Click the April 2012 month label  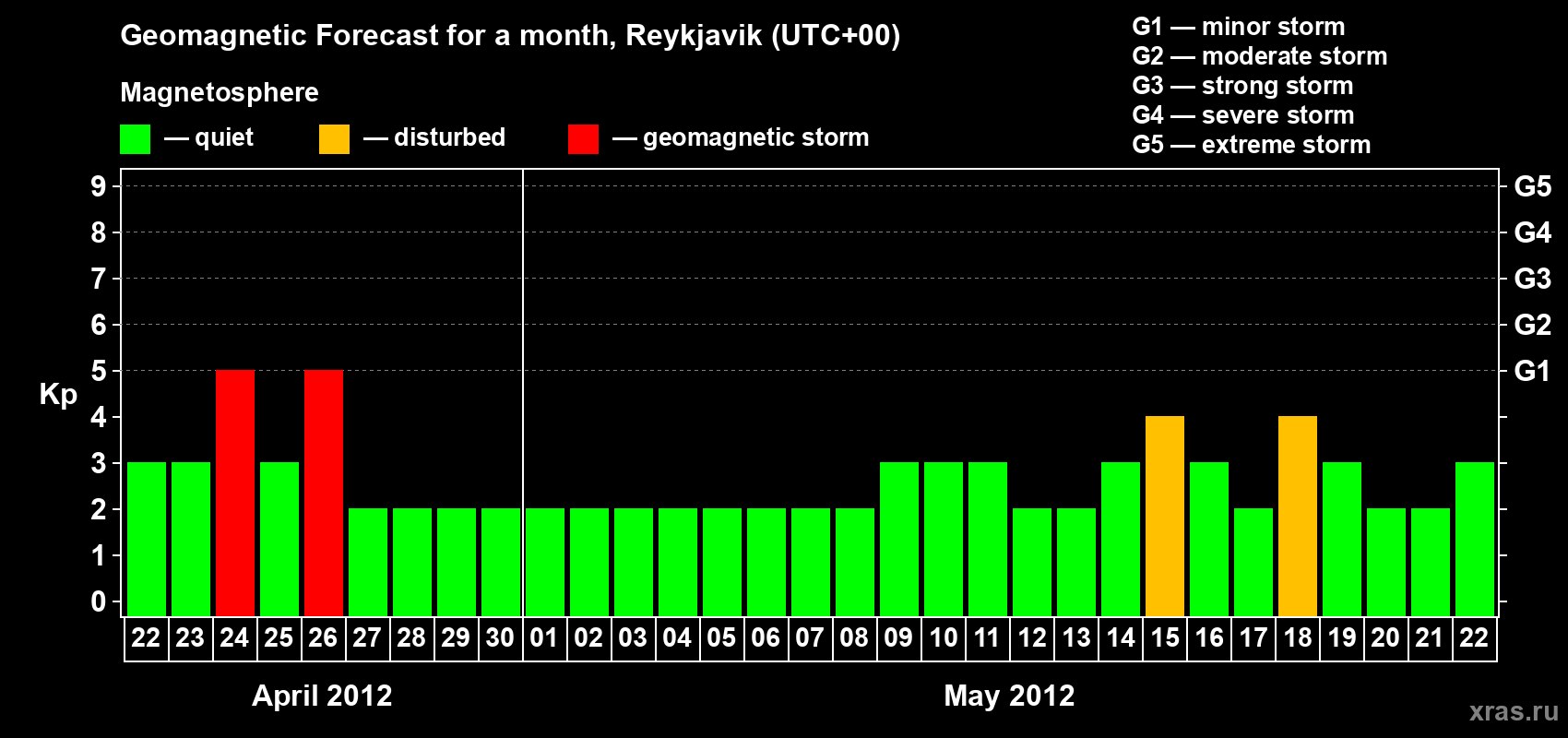point(322,696)
